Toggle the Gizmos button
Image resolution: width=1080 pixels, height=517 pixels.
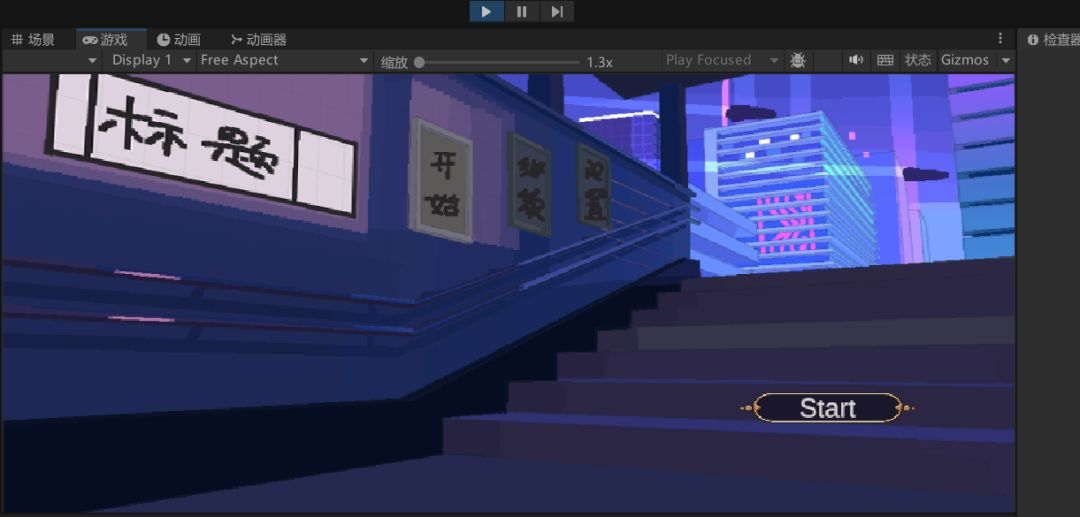[x=965, y=61]
